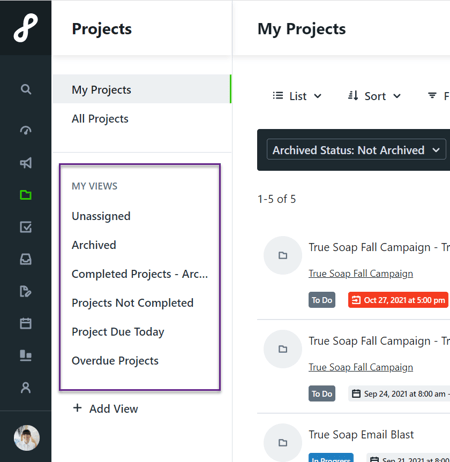Open the campaigns megaphone icon
The height and width of the screenshot is (462, 450).
point(26,163)
